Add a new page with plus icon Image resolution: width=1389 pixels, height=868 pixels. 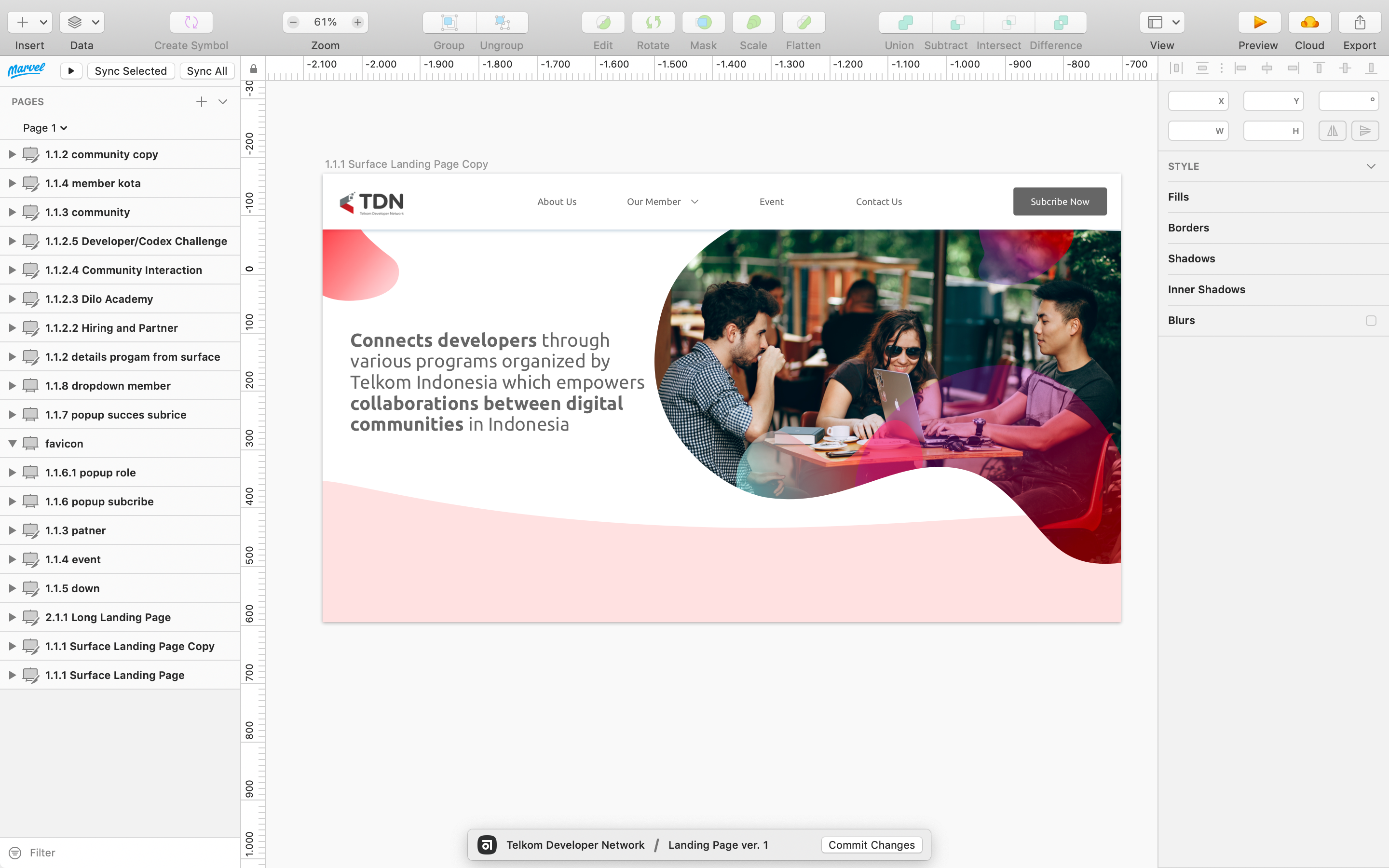tap(202, 102)
